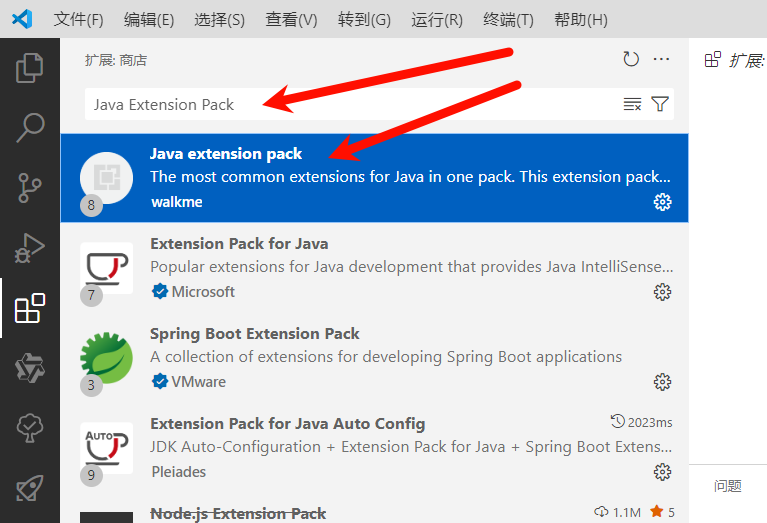Image resolution: width=767 pixels, height=523 pixels.
Task: Open the 选择(S) menu
Action: click(x=219, y=20)
